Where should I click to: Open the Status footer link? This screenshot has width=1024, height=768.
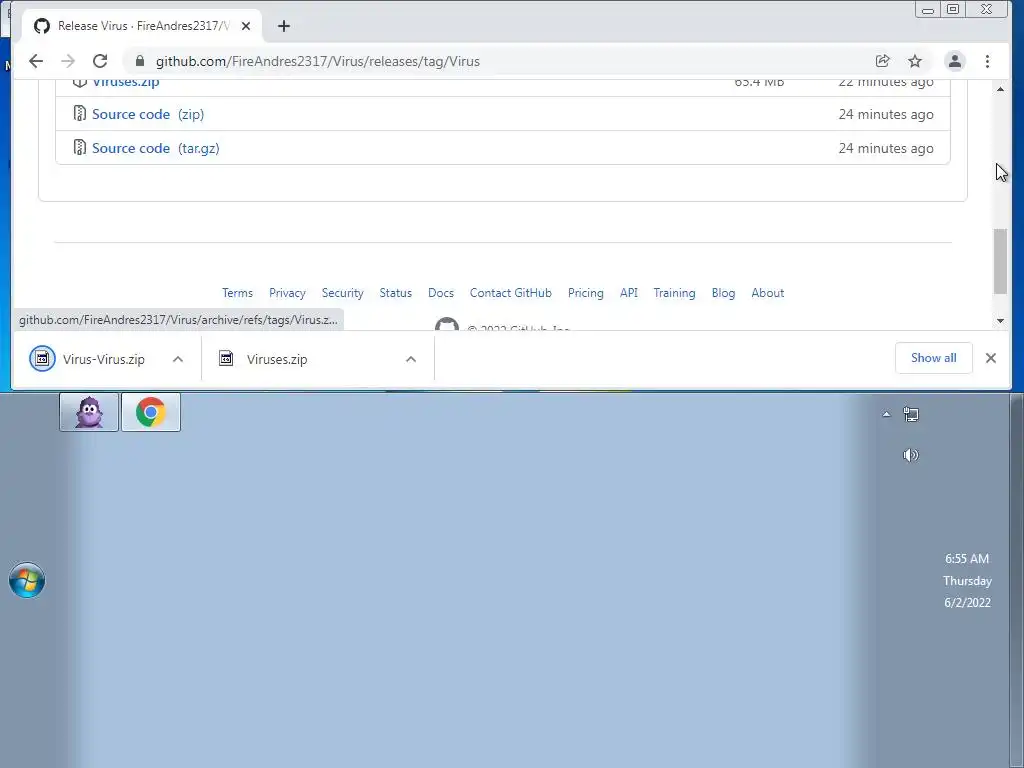click(x=396, y=293)
